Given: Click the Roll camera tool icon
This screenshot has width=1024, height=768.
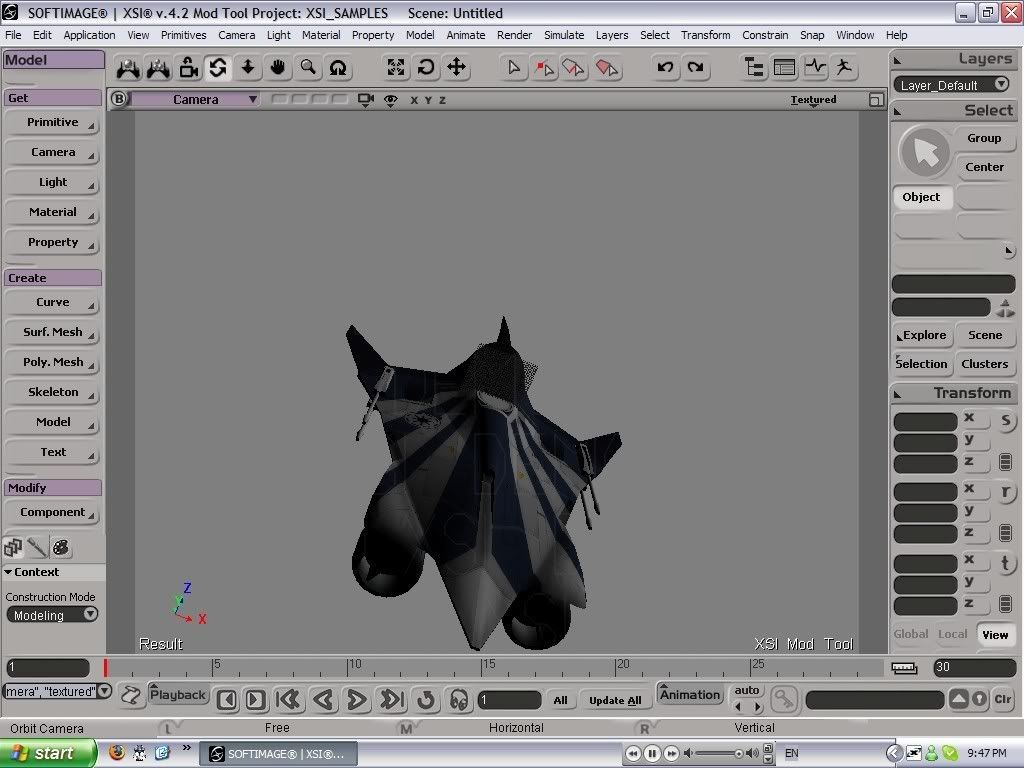Looking at the screenshot, I should [338, 67].
